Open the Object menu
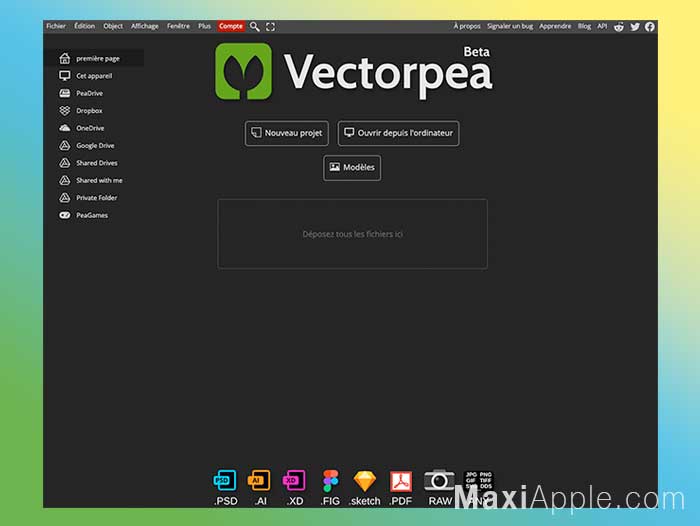The image size is (700, 526). point(113,26)
